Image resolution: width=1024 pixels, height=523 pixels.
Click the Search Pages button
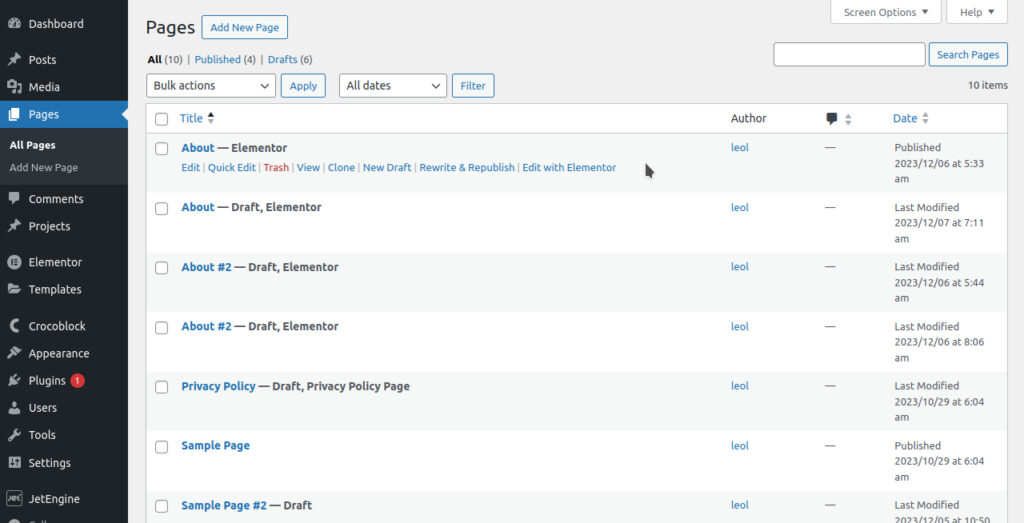pyautogui.click(x=968, y=55)
